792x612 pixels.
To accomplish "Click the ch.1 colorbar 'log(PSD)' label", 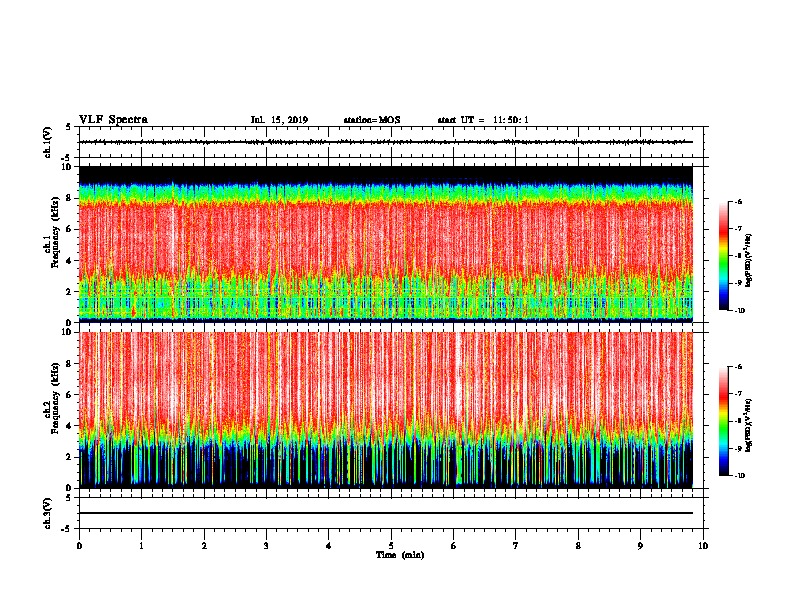I will 748,261.
